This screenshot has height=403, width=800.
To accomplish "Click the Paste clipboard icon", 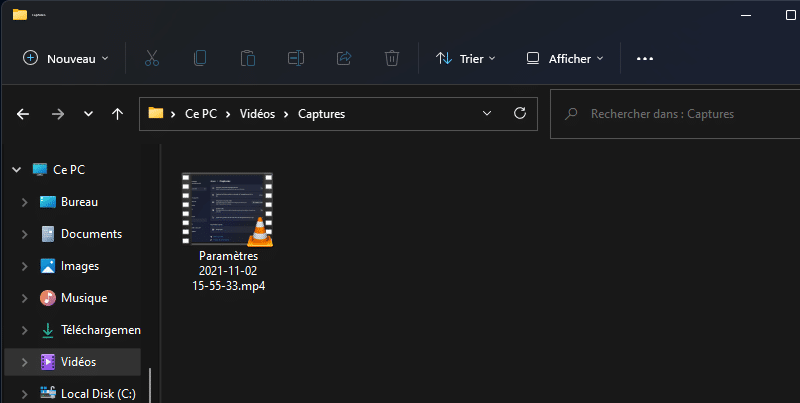I will tap(248, 59).
